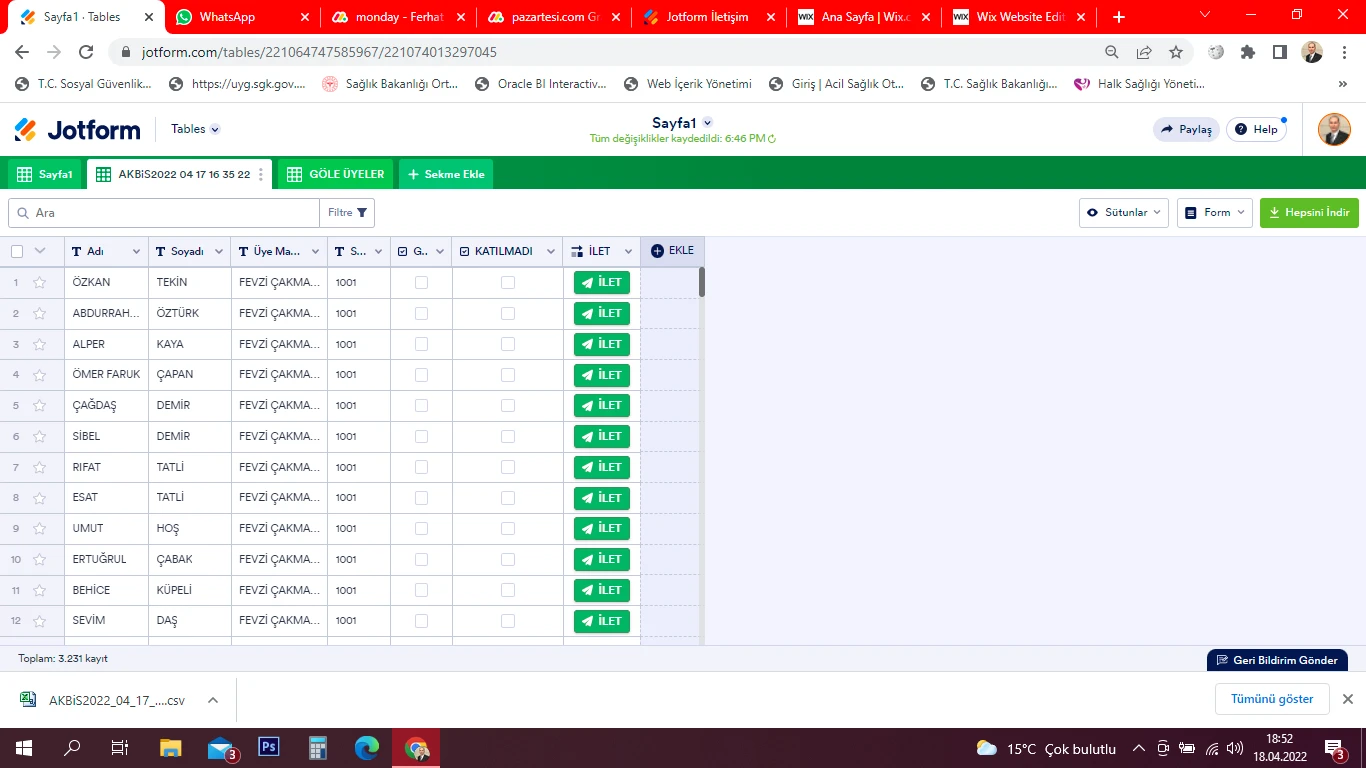The image size is (1366, 768).
Task: Open the Help question mark icon
Action: [1243, 128]
